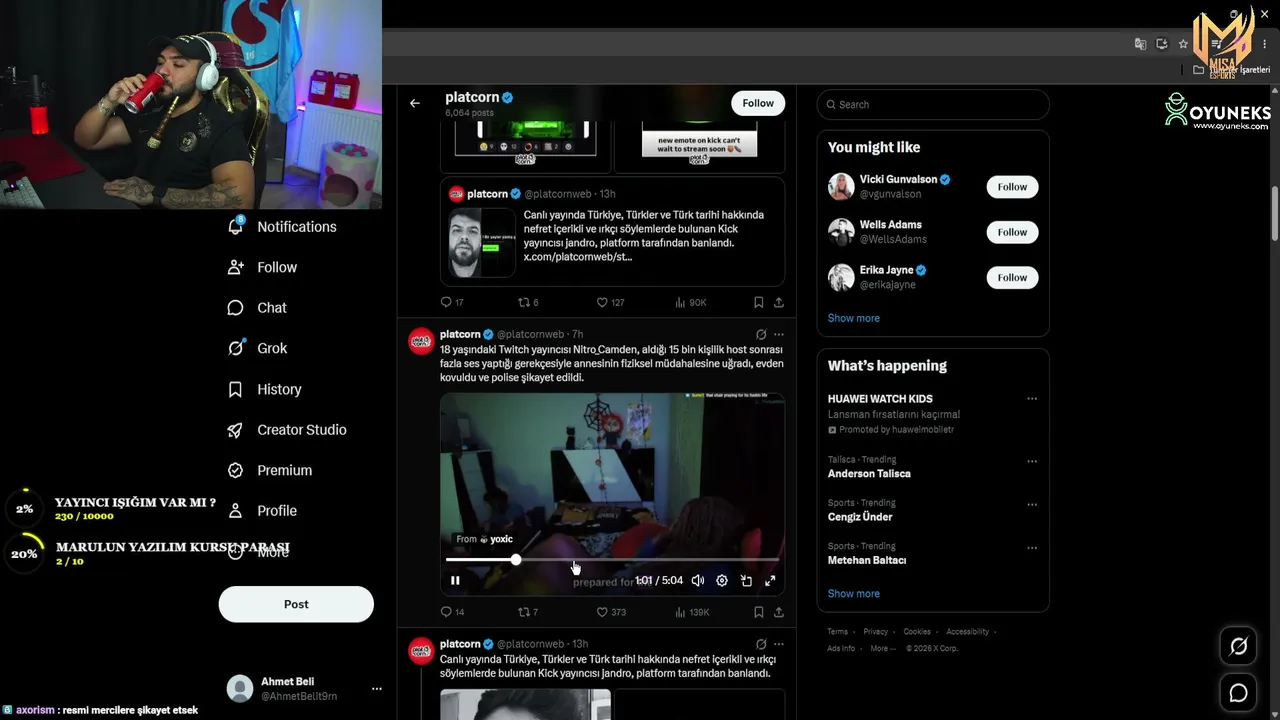Open platcorn avatar on the 7h post
The width and height of the screenshot is (1280, 720).
point(421,341)
